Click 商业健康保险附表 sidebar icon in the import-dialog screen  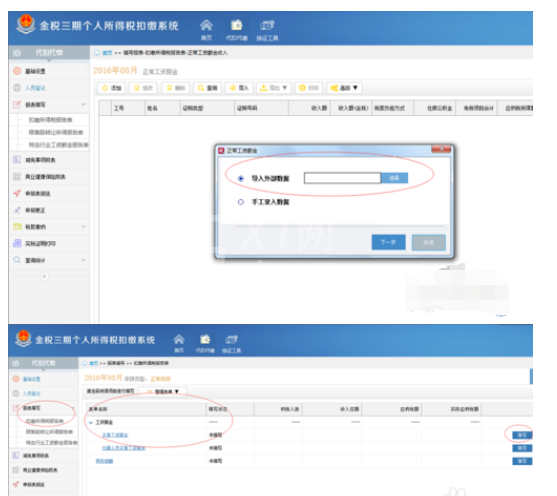point(17,177)
